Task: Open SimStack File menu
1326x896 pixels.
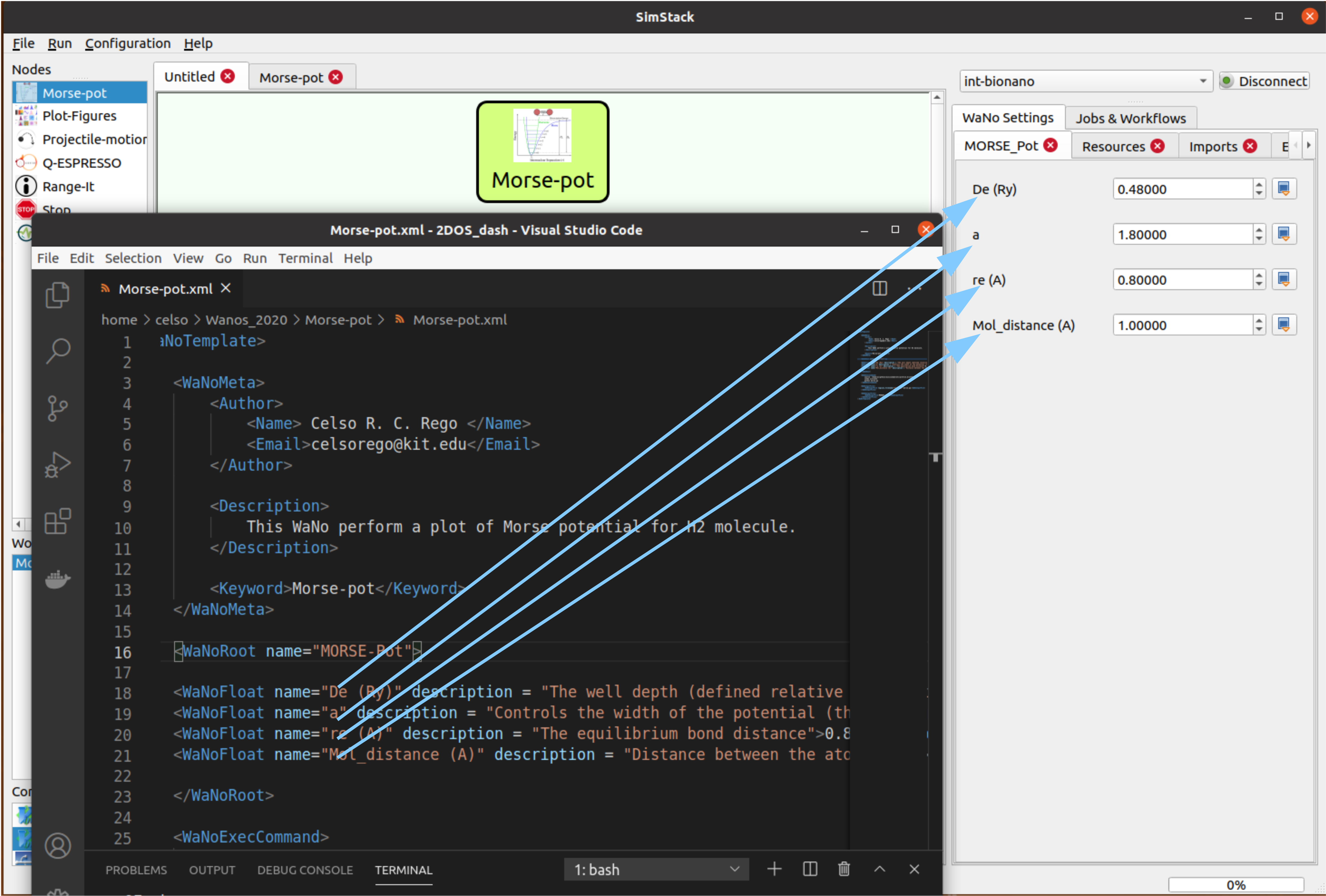Action: tap(23, 43)
